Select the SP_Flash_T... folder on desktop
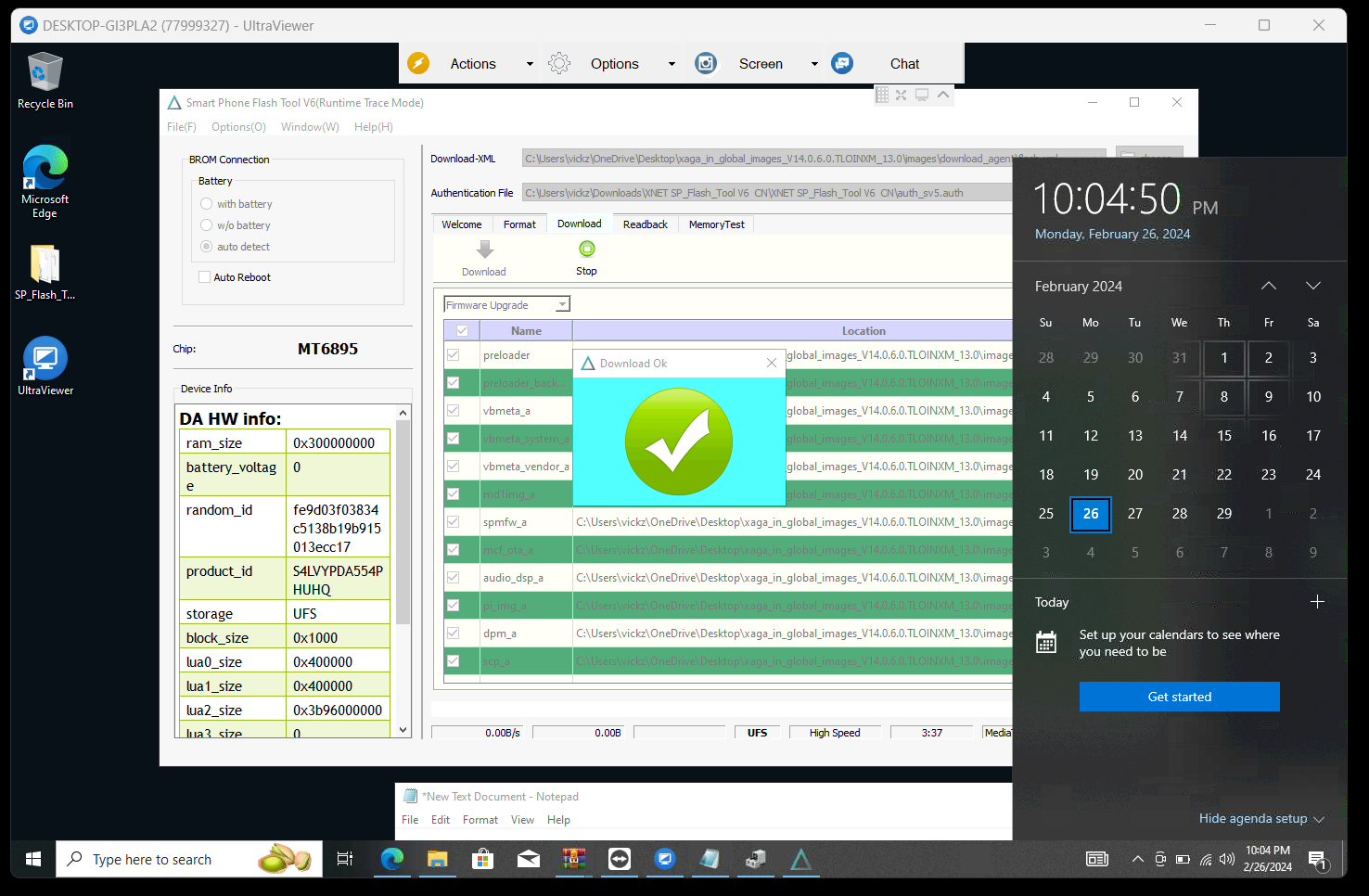This screenshot has height=896, width=1369. point(45,273)
